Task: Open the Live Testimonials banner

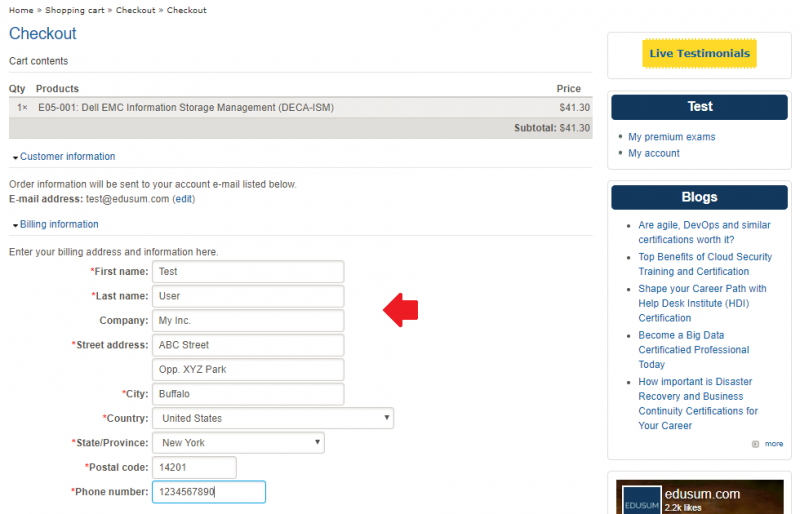Action: point(699,54)
